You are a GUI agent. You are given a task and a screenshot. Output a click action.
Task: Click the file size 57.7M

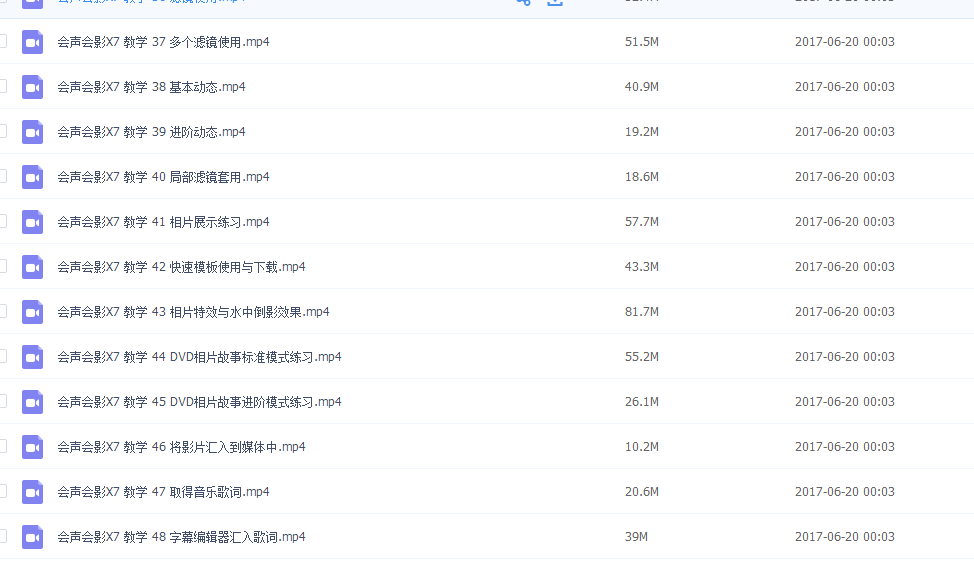point(642,222)
